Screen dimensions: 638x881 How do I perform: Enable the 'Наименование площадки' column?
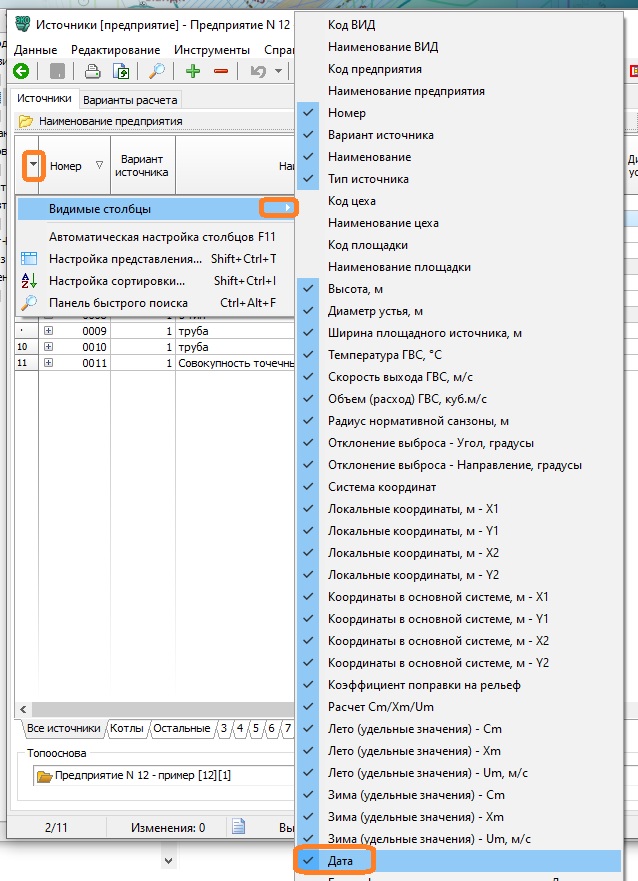tap(399, 267)
